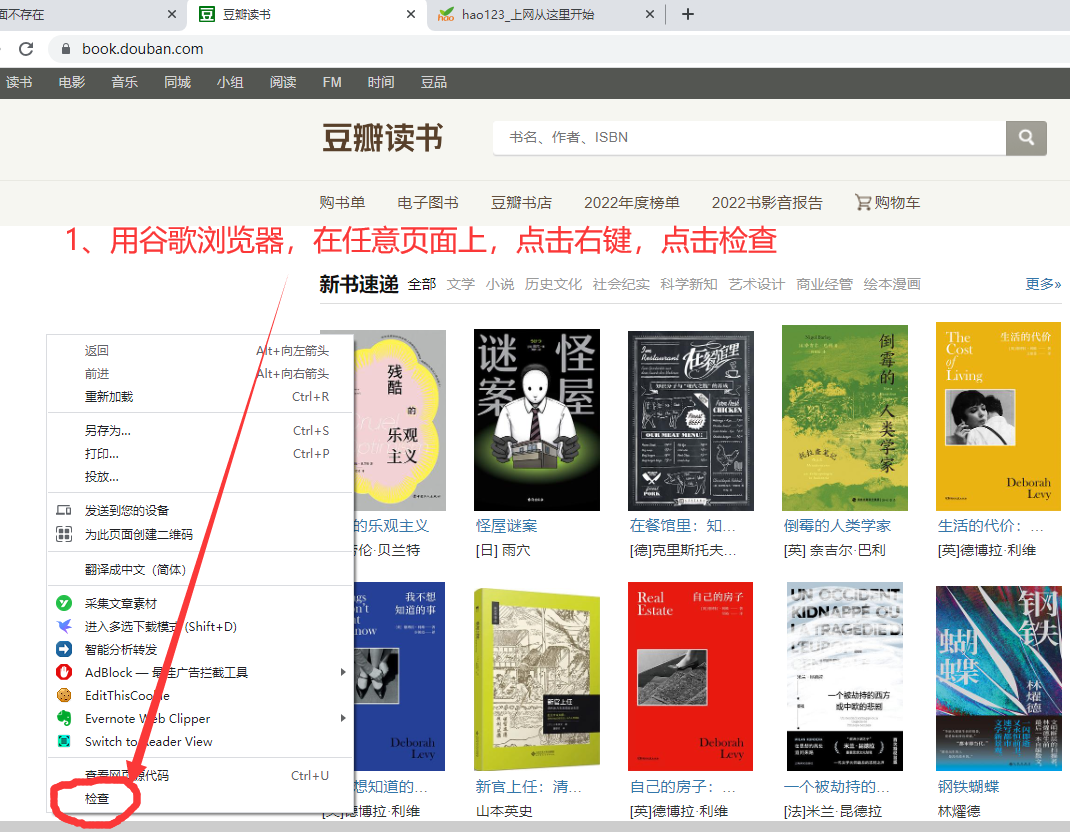Go to 购书单 page
Viewport: 1070px width, 832px height.
pos(342,203)
